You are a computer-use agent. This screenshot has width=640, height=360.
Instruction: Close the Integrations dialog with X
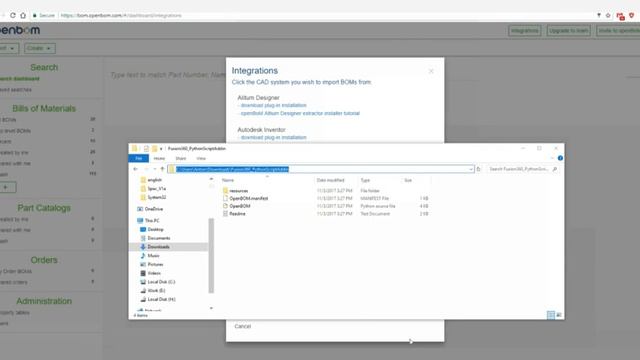431,71
